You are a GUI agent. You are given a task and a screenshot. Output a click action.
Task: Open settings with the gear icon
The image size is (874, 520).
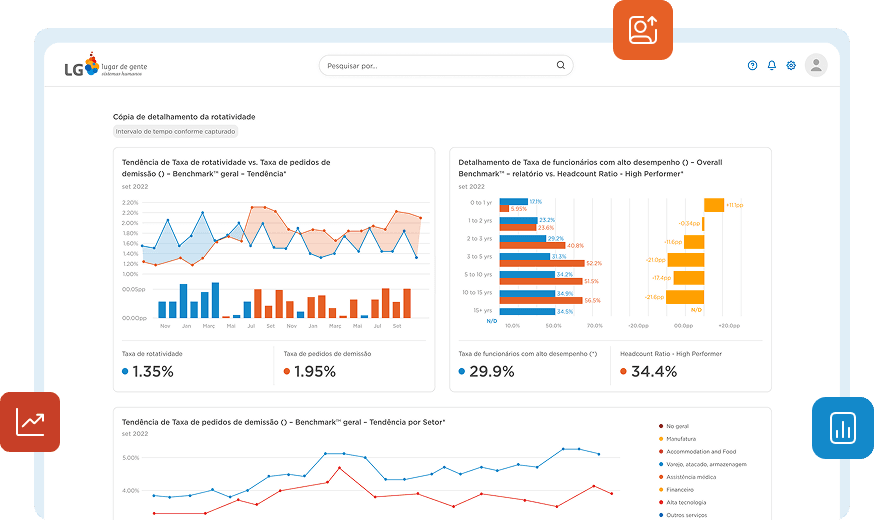click(x=791, y=66)
